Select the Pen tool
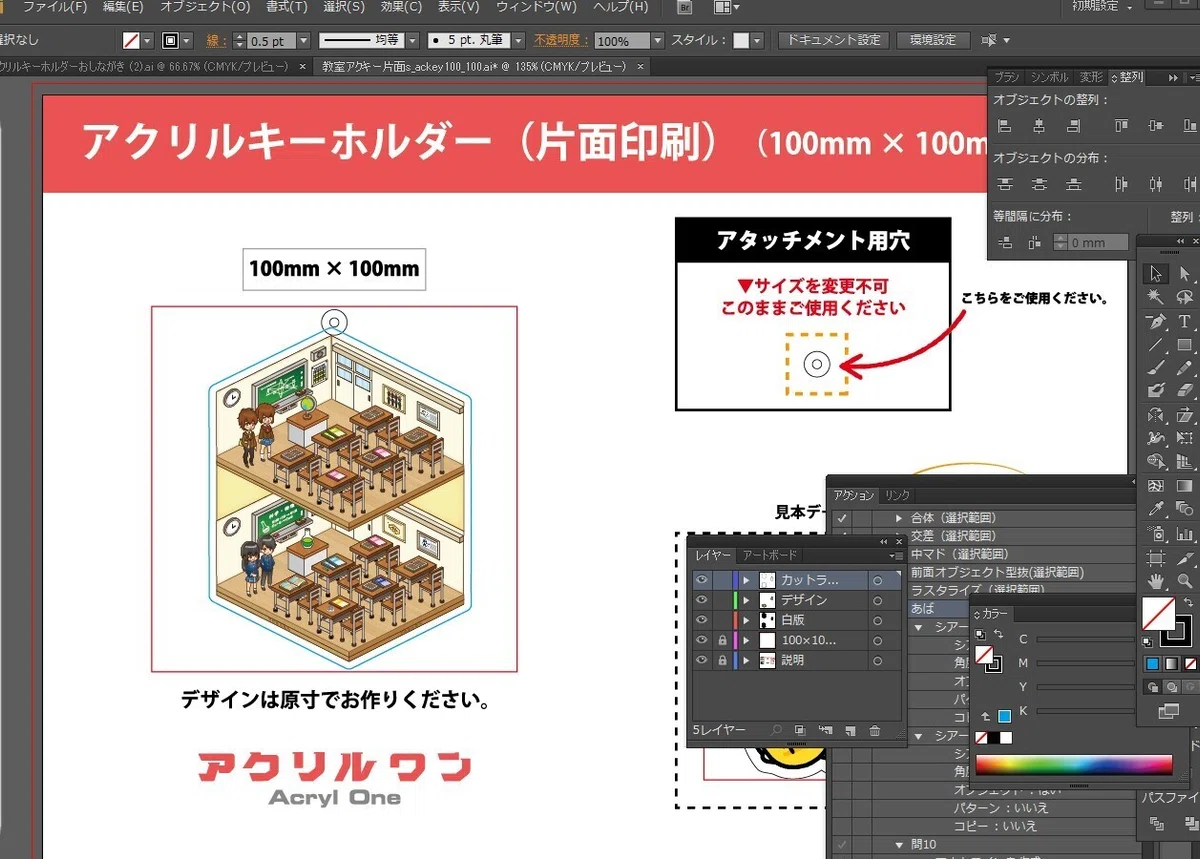The height and width of the screenshot is (859, 1200). pos(1156,321)
